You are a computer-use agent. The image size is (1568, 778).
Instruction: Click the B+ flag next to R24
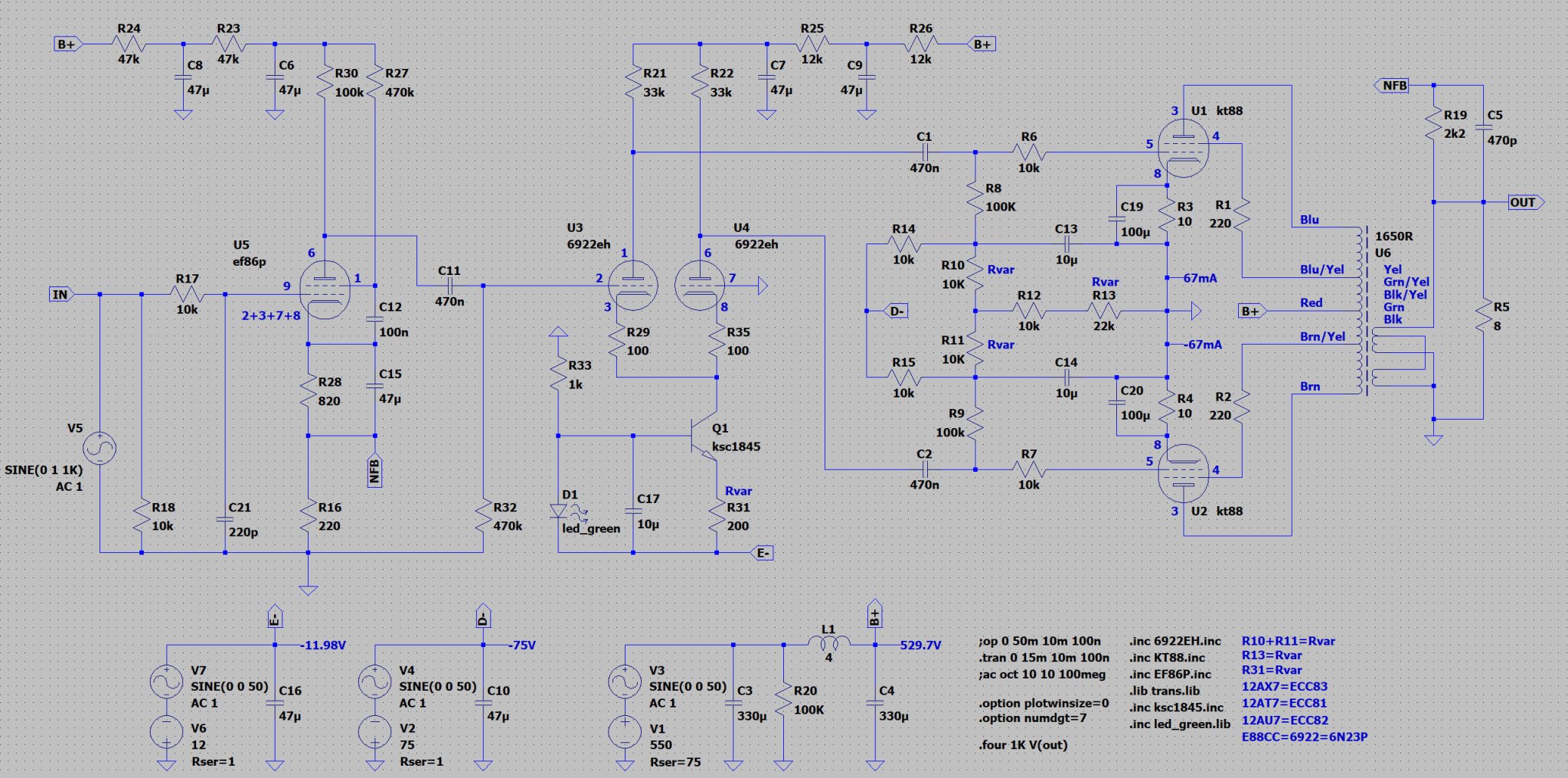point(67,44)
